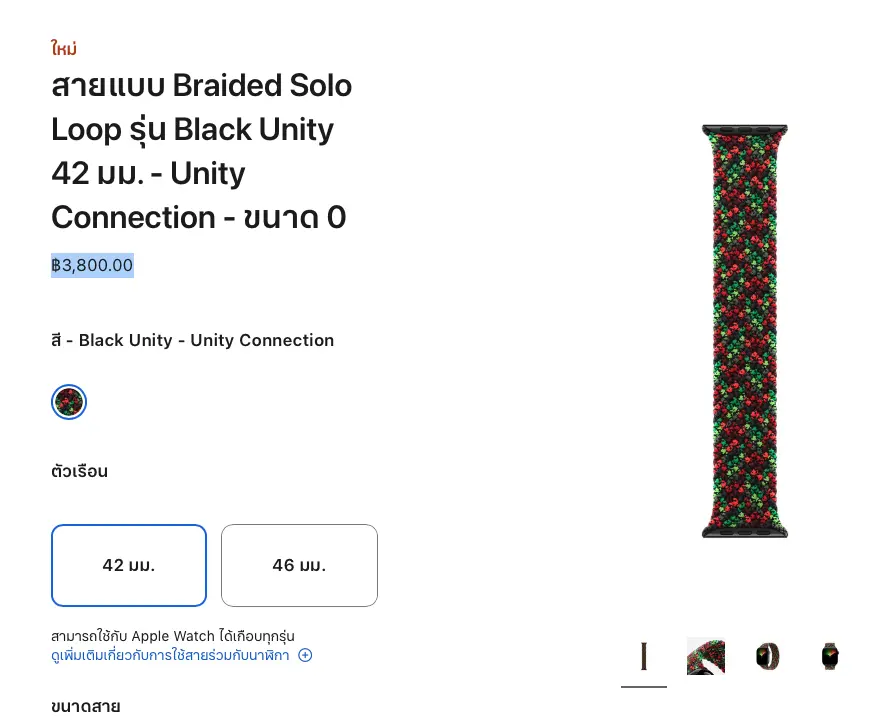The height and width of the screenshot is (720, 896).
Task: Open the front-facing watch thumbnail
Action: click(x=829, y=656)
